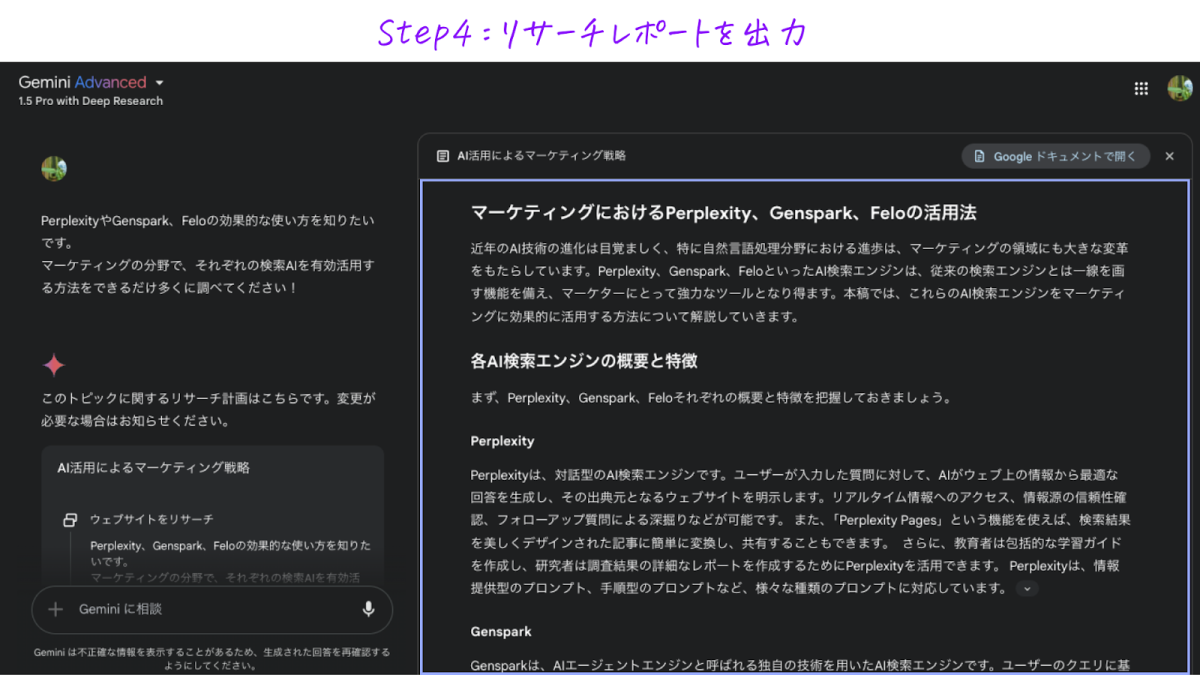Click the Gemini に相談 input field
The width and height of the screenshot is (1200, 675).
coord(210,609)
